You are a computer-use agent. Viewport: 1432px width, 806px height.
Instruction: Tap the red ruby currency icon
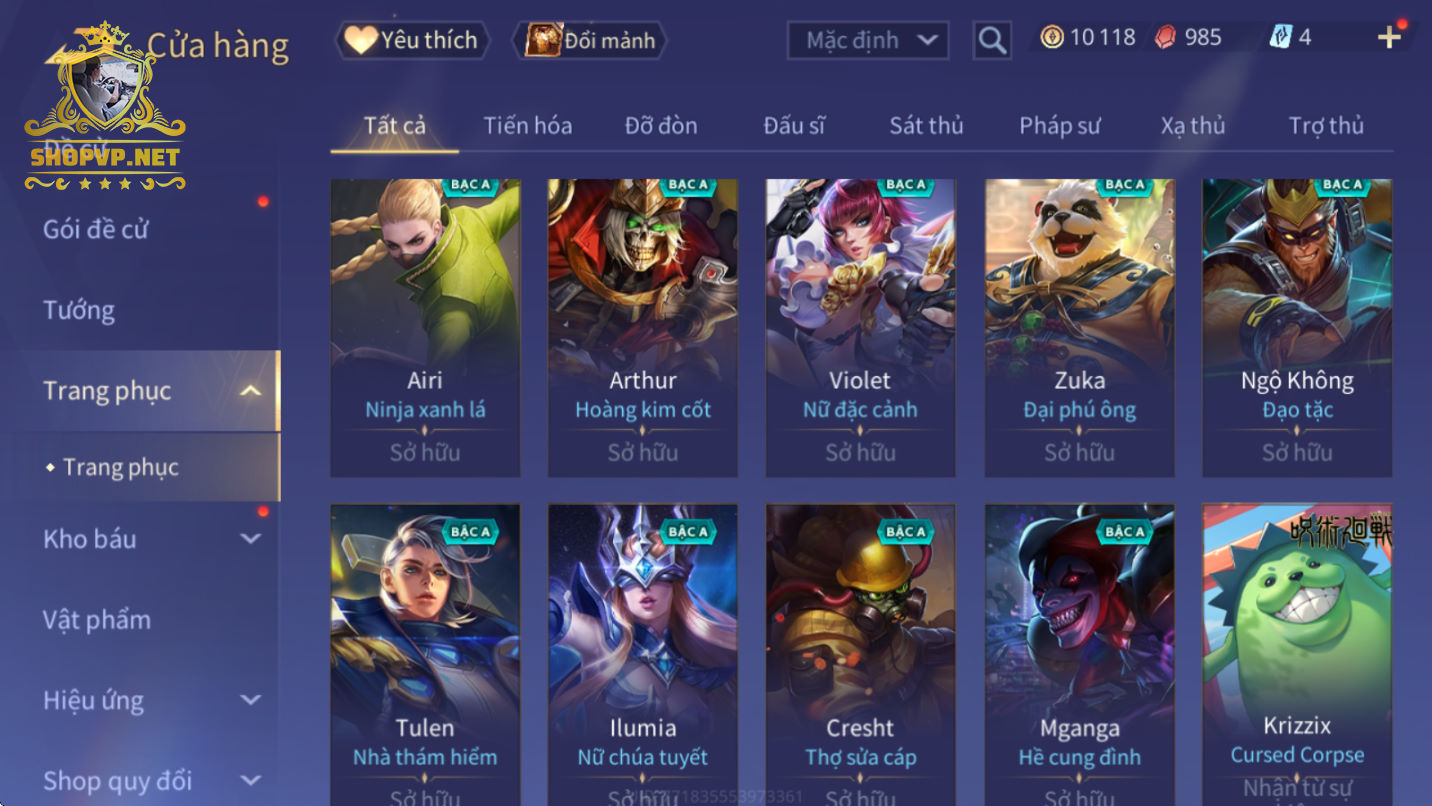[1165, 38]
